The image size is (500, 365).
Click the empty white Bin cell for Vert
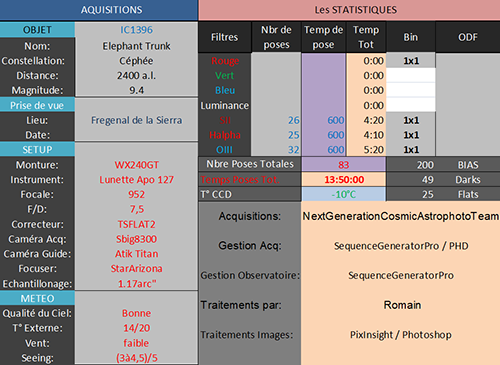click(411, 76)
